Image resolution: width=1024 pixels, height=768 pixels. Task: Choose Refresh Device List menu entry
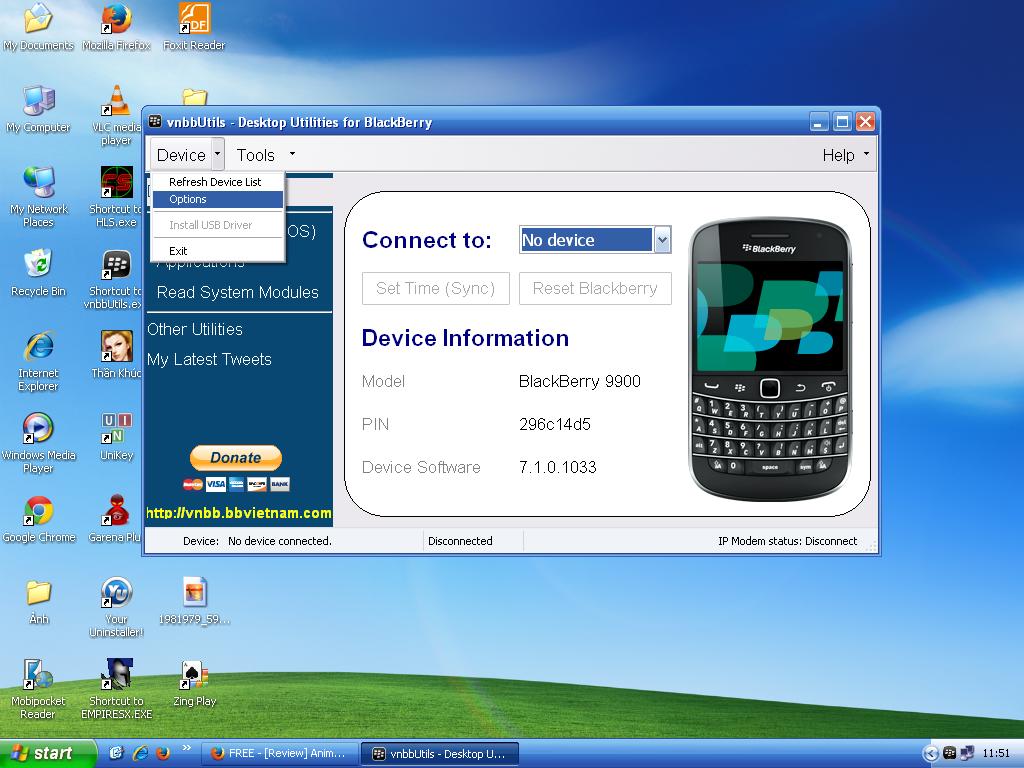(x=218, y=182)
